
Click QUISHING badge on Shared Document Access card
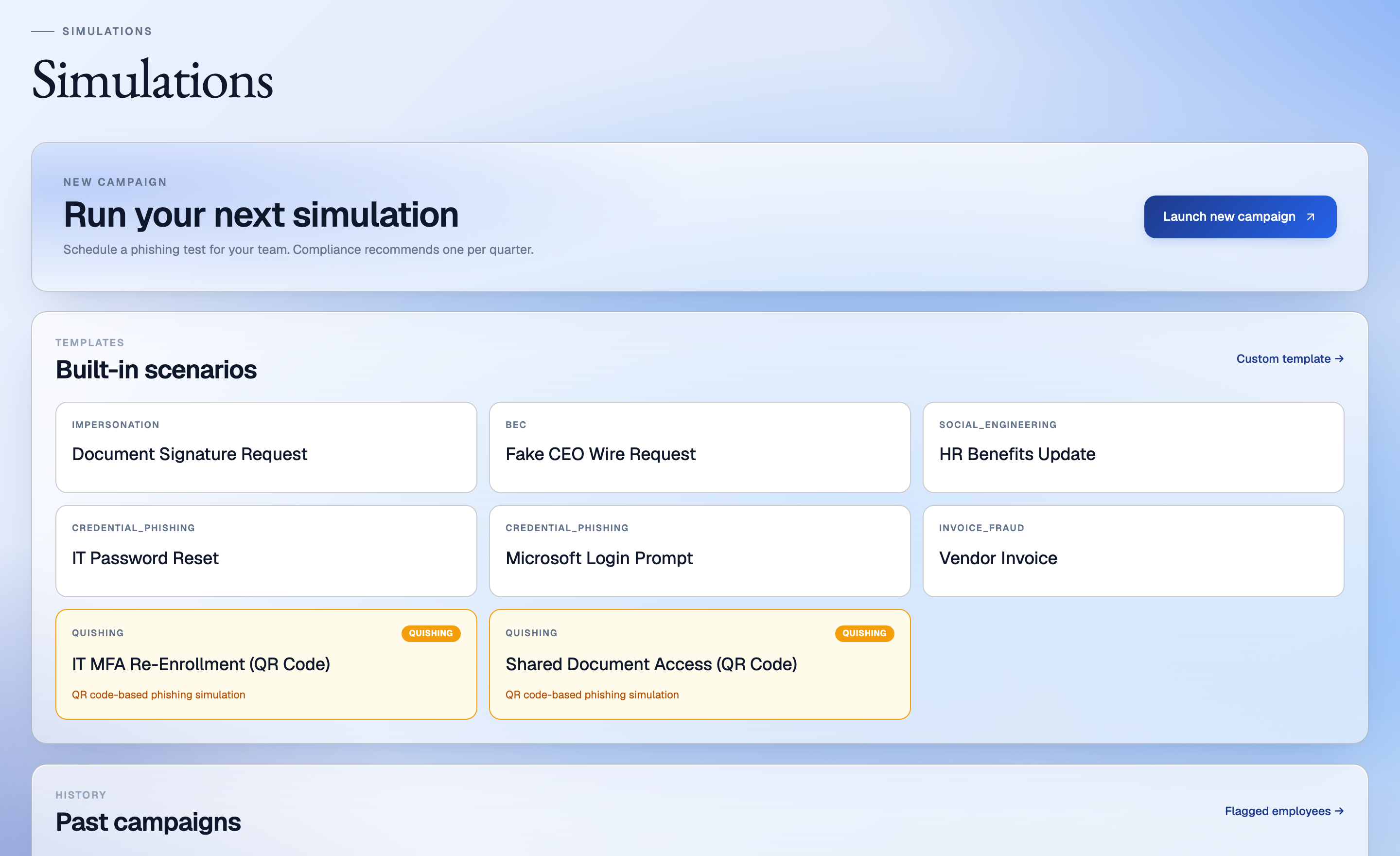(864, 633)
